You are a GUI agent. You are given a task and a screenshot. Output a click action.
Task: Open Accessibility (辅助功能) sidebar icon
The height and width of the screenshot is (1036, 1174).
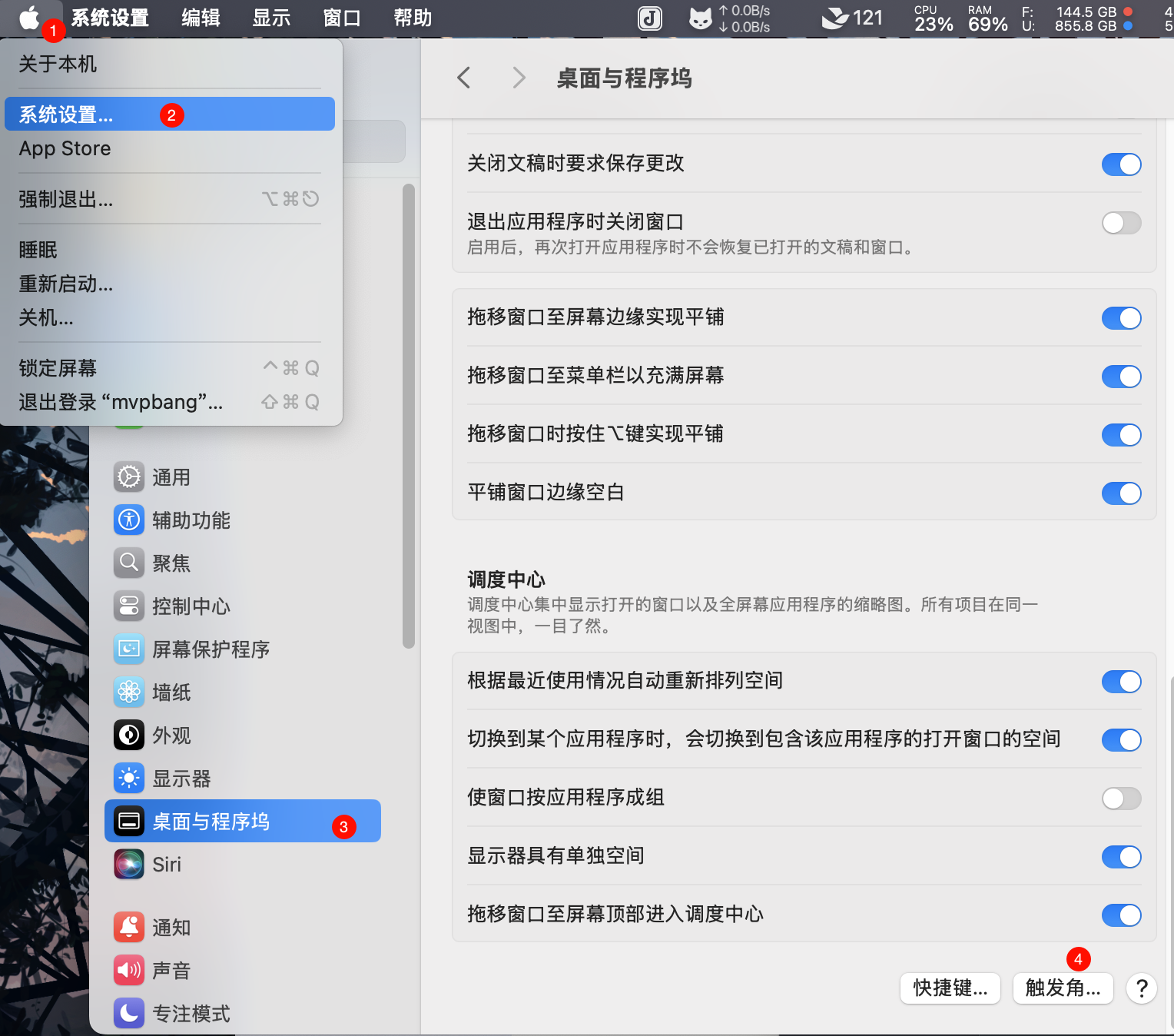pyautogui.click(x=129, y=520)
